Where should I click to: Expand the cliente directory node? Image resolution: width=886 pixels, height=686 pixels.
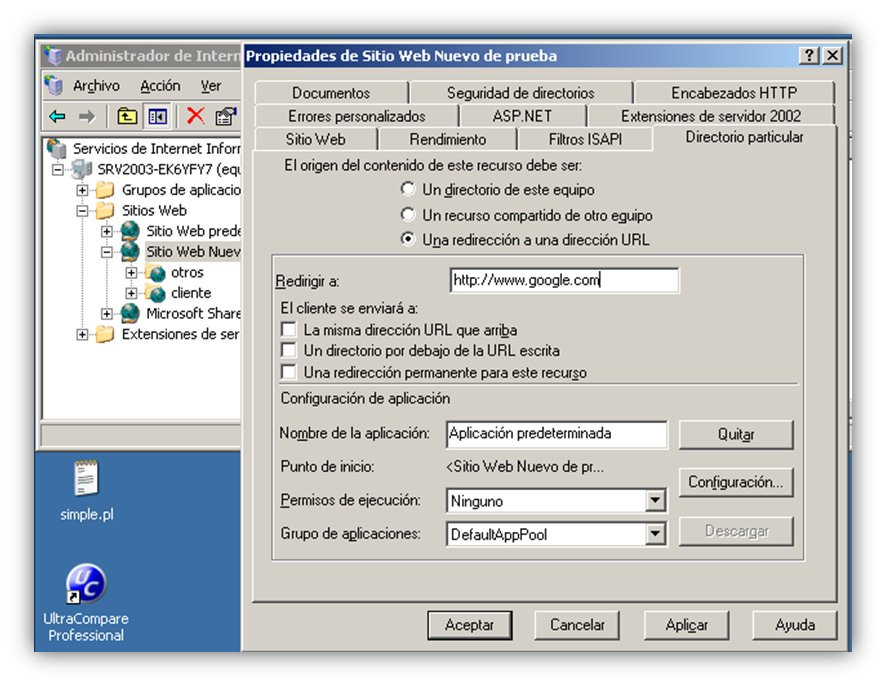pyautogui.click(x=131, y=293)
